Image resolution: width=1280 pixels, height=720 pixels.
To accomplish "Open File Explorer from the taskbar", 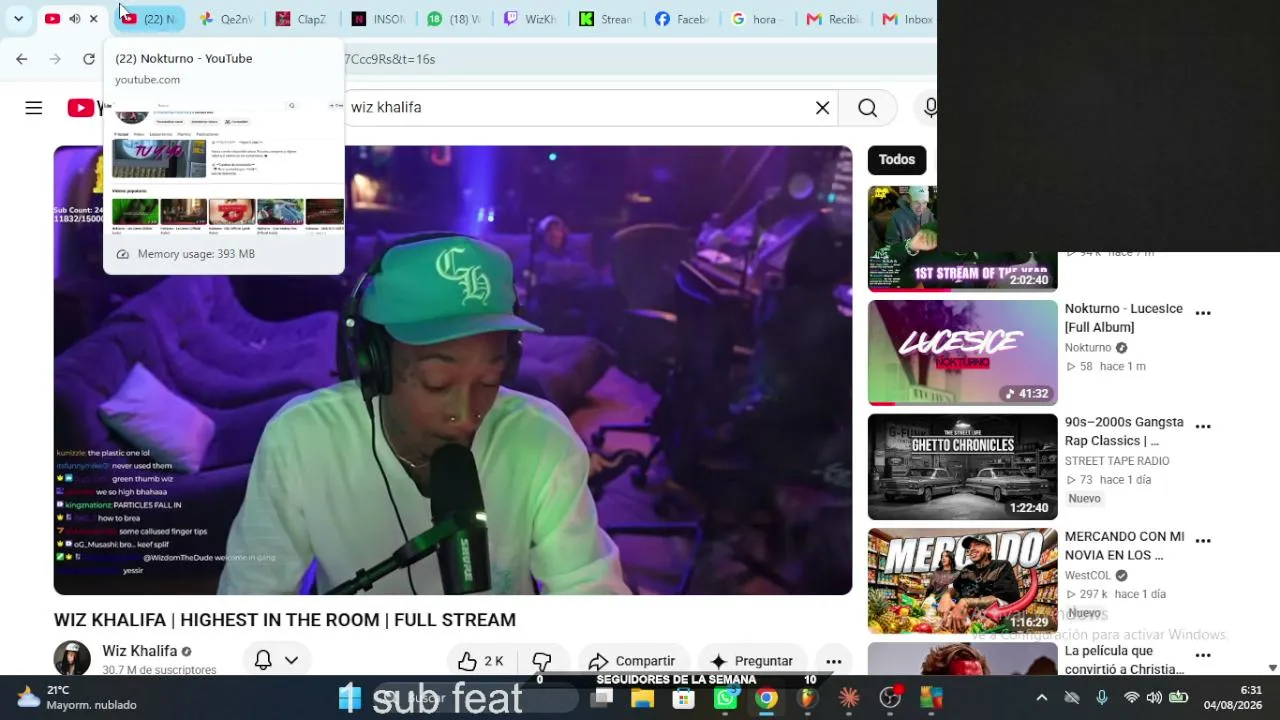I will (642, 698).
